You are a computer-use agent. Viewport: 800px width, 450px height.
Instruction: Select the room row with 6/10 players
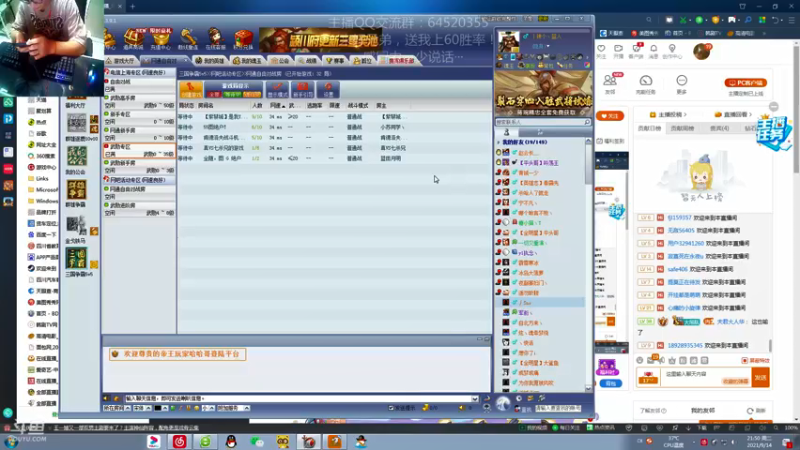pos(334,127)
